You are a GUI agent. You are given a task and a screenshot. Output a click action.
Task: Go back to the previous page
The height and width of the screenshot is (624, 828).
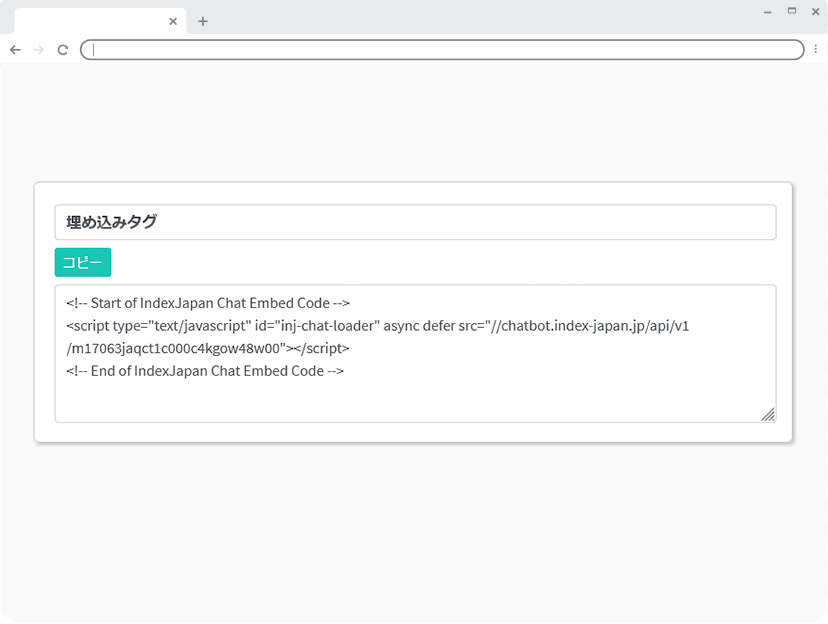15,50
